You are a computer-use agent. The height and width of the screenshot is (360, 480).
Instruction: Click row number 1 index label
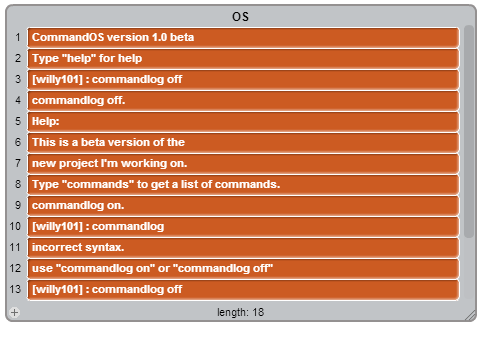click(x=18, y=37)
